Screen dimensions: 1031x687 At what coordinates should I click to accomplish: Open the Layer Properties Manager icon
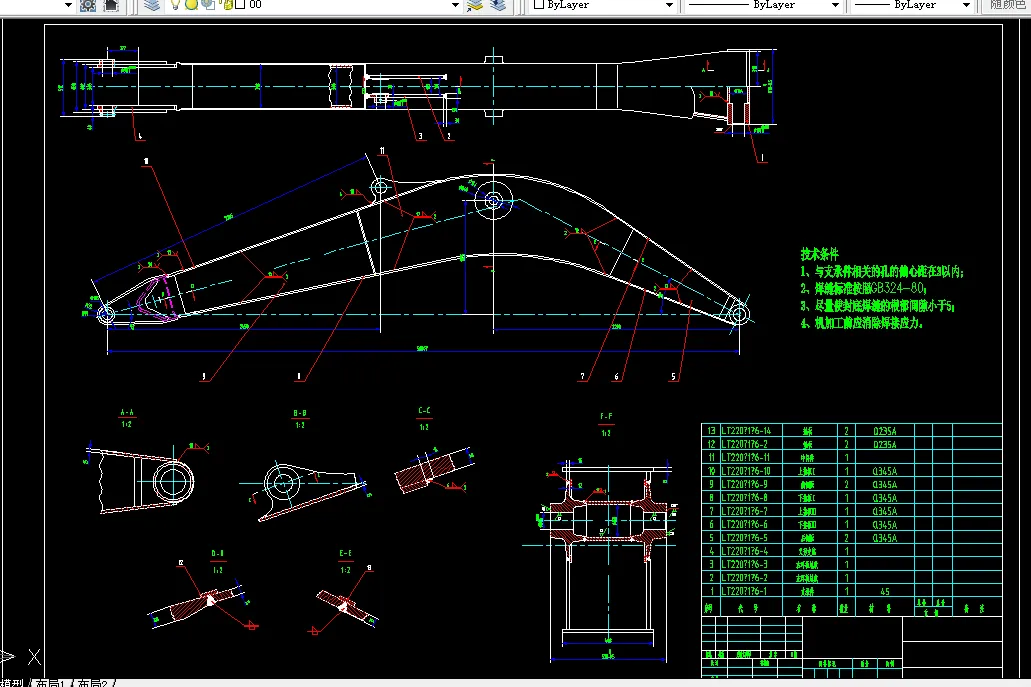(x=152, y=5)
